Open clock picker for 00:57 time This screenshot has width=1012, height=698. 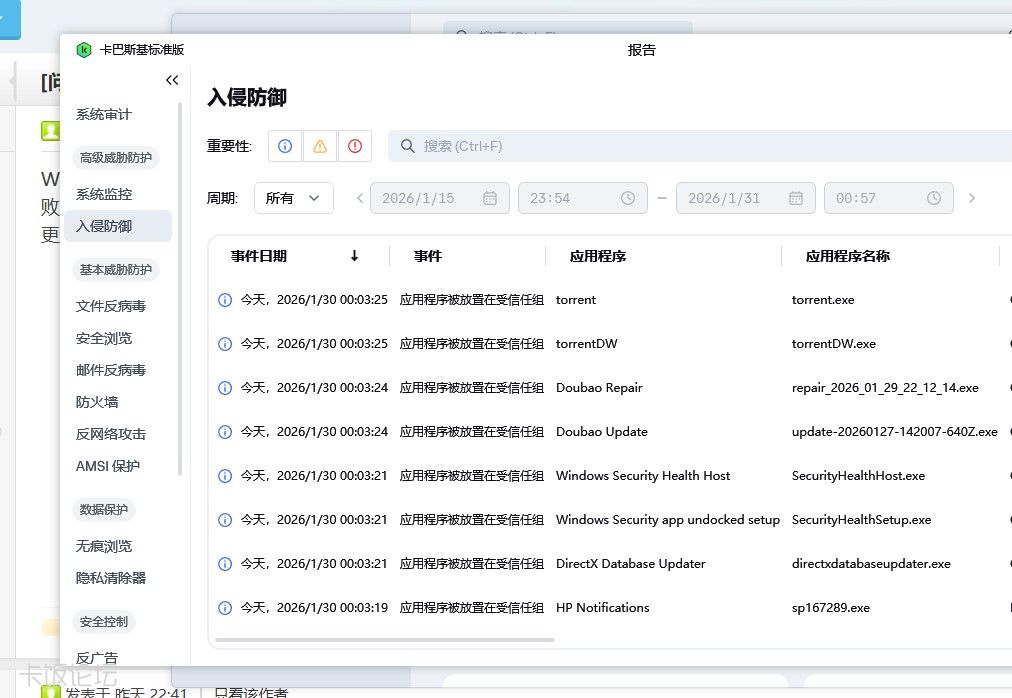coord(934,198)
